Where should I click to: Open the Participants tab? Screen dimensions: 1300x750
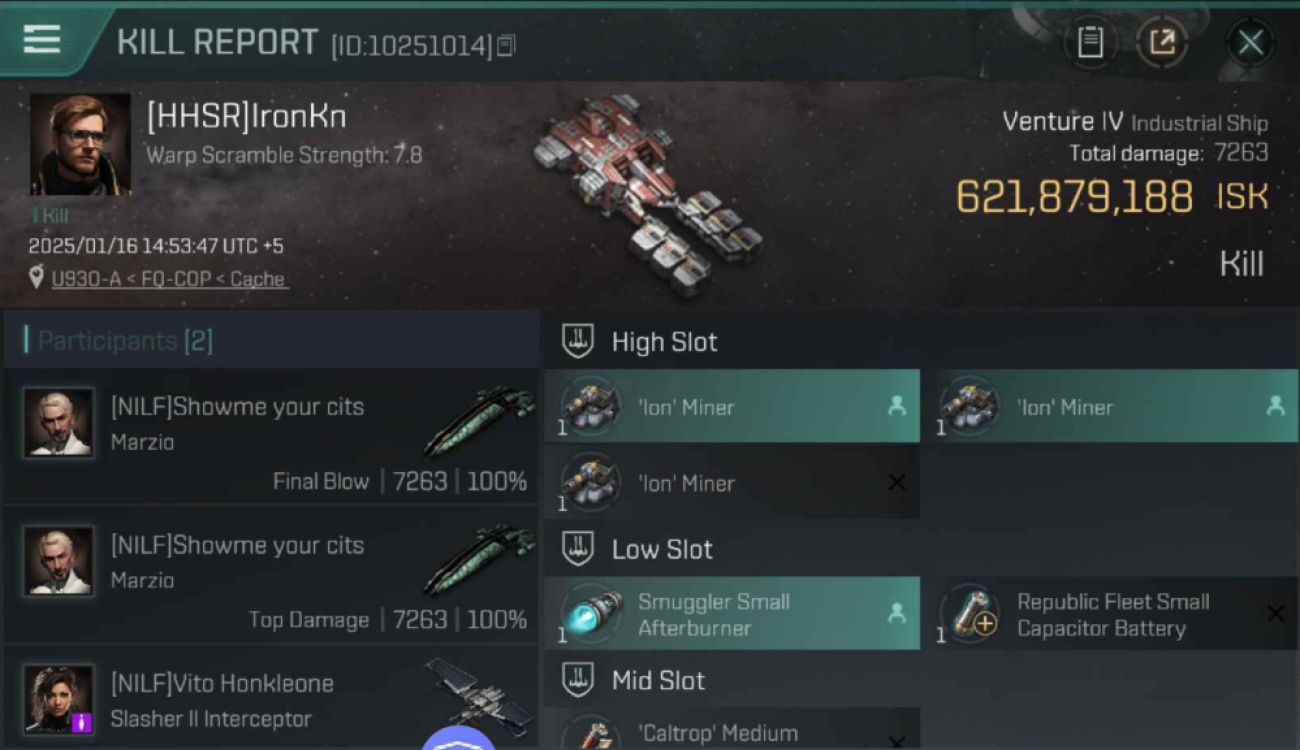coord(124,341)
